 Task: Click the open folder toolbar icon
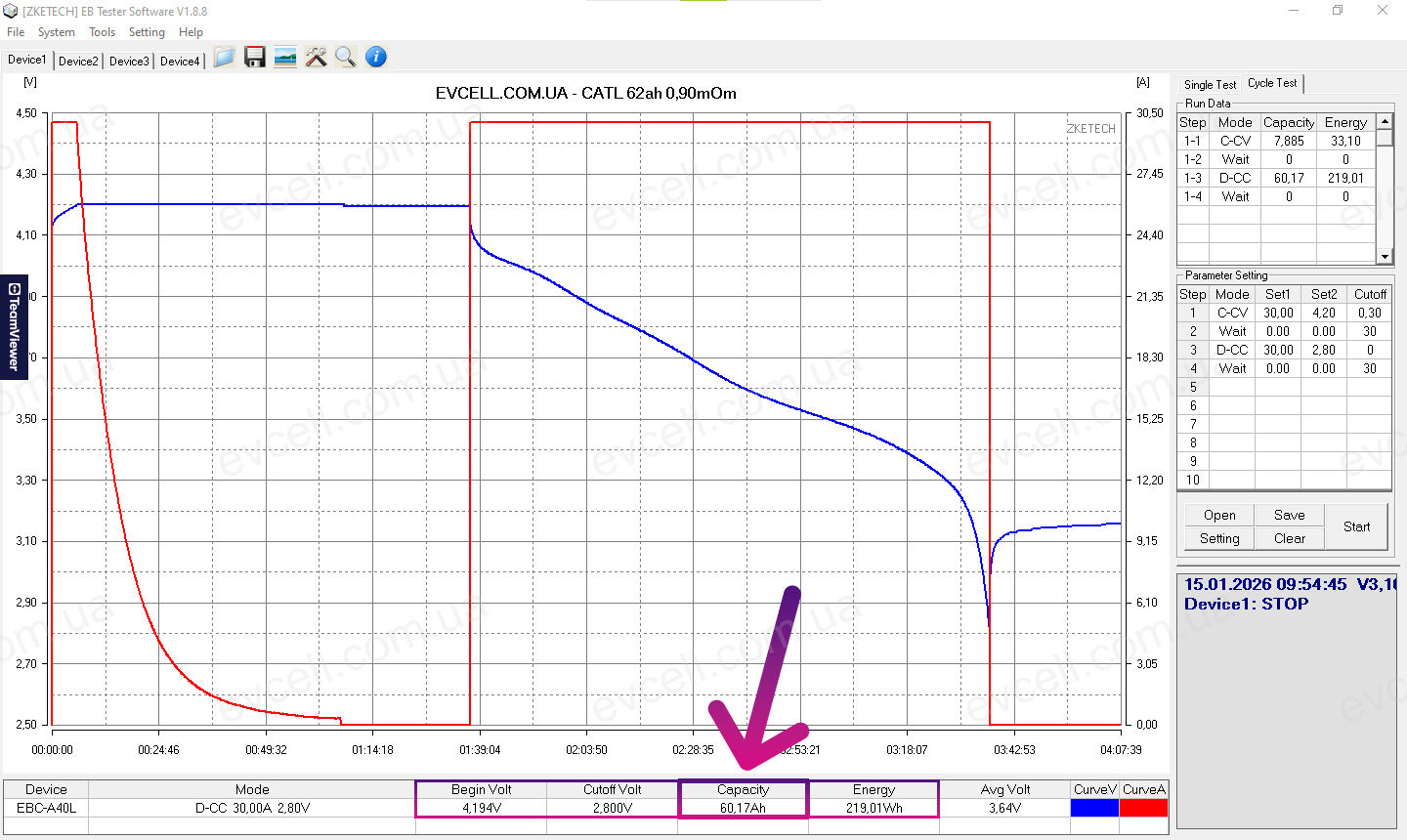pyautogui.click(x=224, y=58)
